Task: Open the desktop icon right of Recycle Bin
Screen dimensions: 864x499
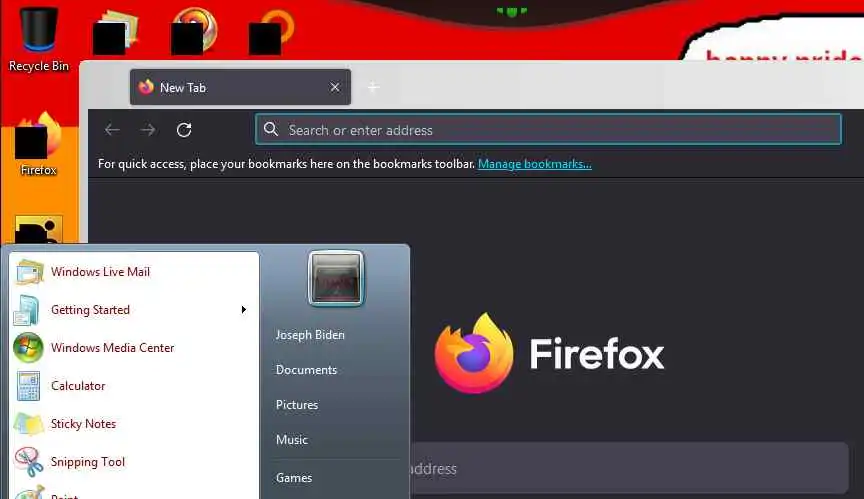Action: pos(116,31)
